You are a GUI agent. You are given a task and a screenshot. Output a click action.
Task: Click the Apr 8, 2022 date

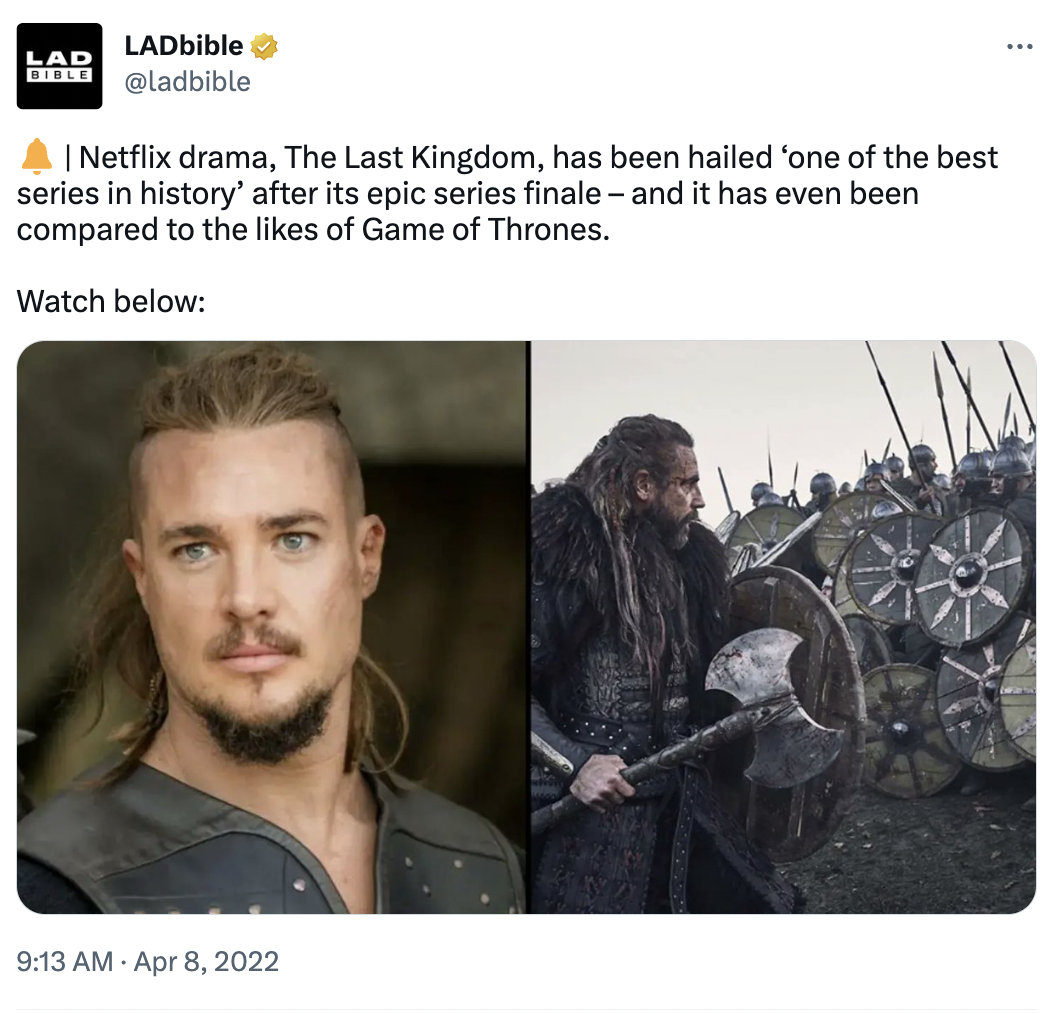tap(206, 962)
